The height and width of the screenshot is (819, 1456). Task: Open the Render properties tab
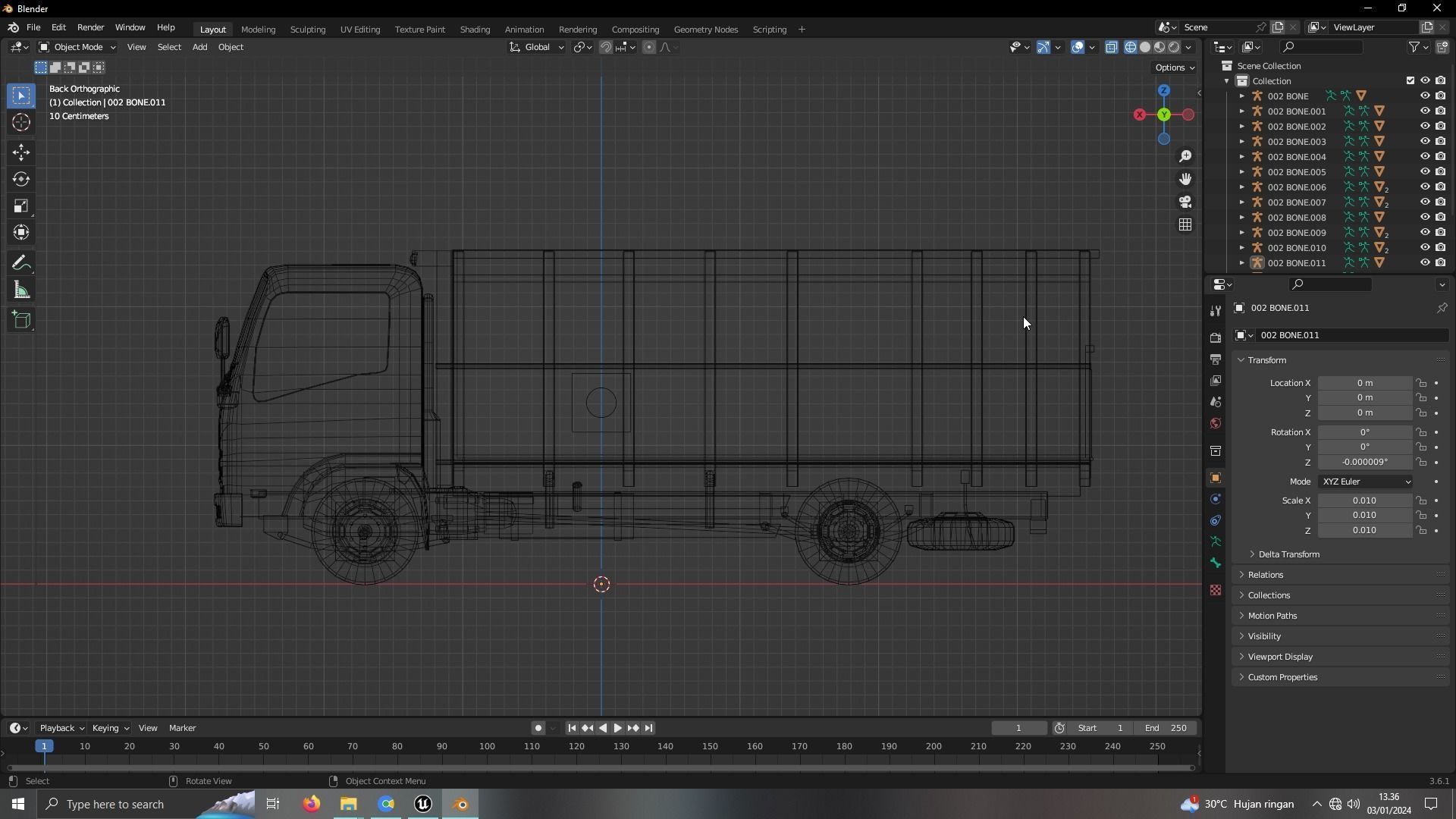click(x=1216, y=337)
